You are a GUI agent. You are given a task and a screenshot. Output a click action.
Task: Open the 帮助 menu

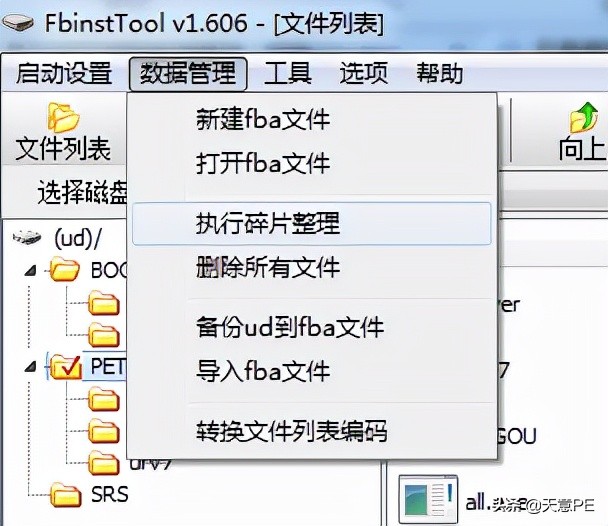pos(439,73)
